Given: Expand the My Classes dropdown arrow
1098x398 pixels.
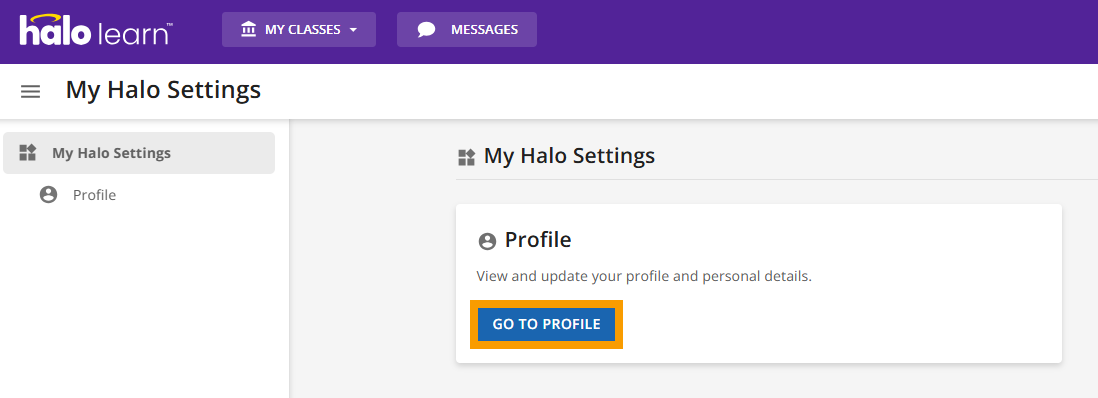Looking at the screenshot, I should (353, 30).
